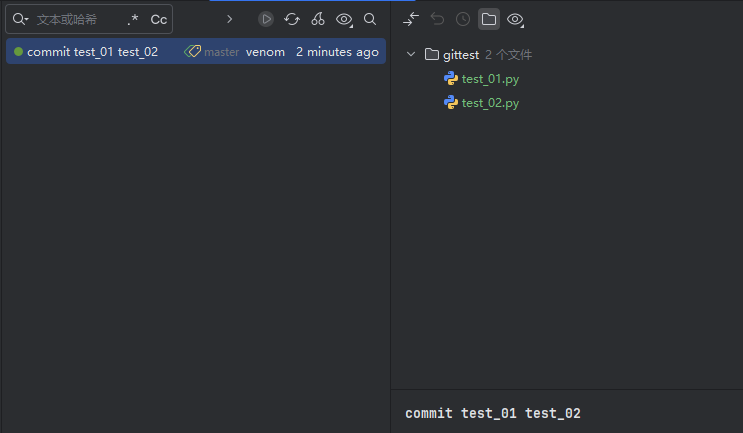Click author name venom
This screenshot has height=433, width=743.
click(x=265, y=52)
